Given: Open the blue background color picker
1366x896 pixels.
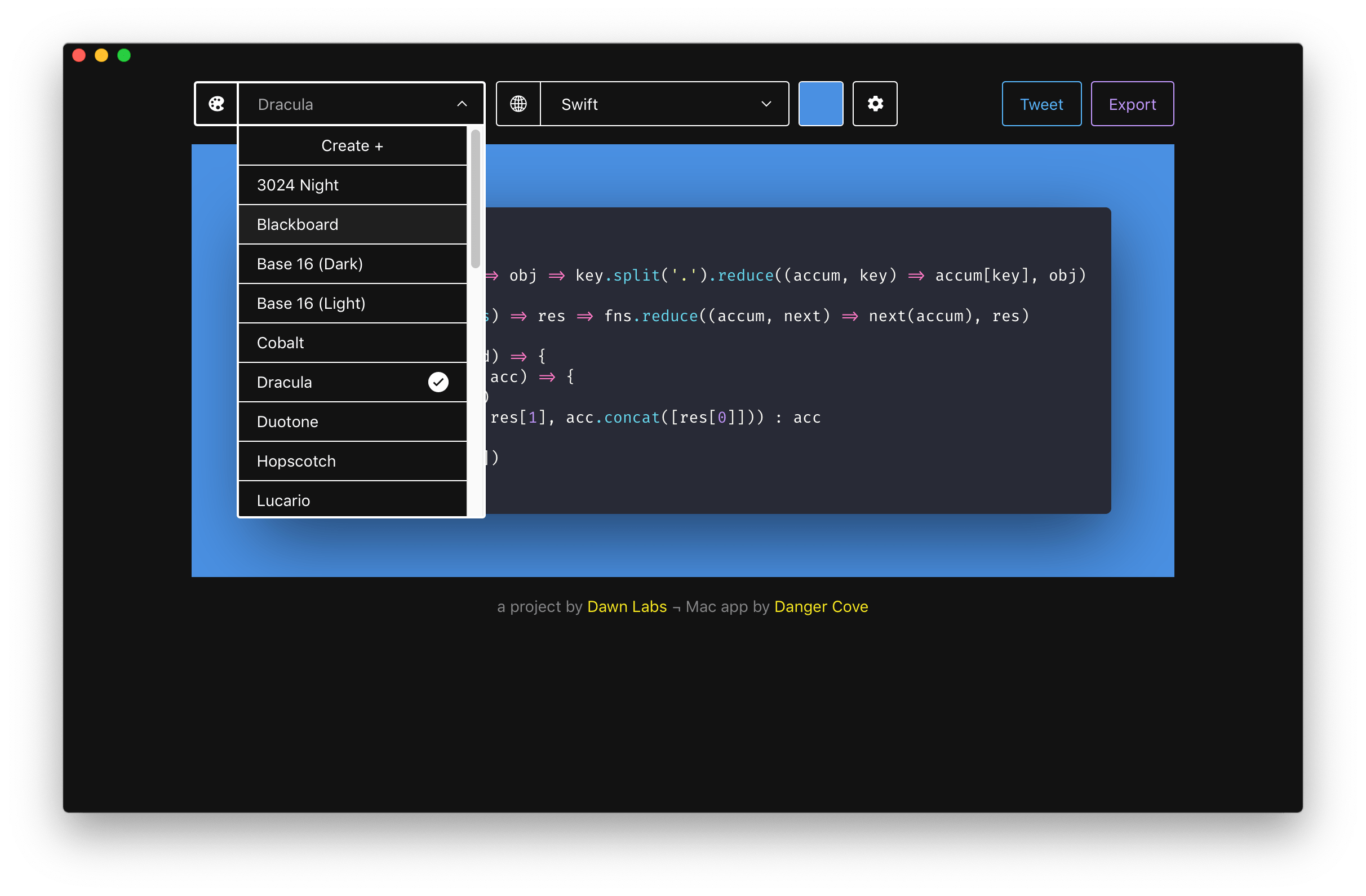Looking at the screenshot, I should [x=821, y=104].
